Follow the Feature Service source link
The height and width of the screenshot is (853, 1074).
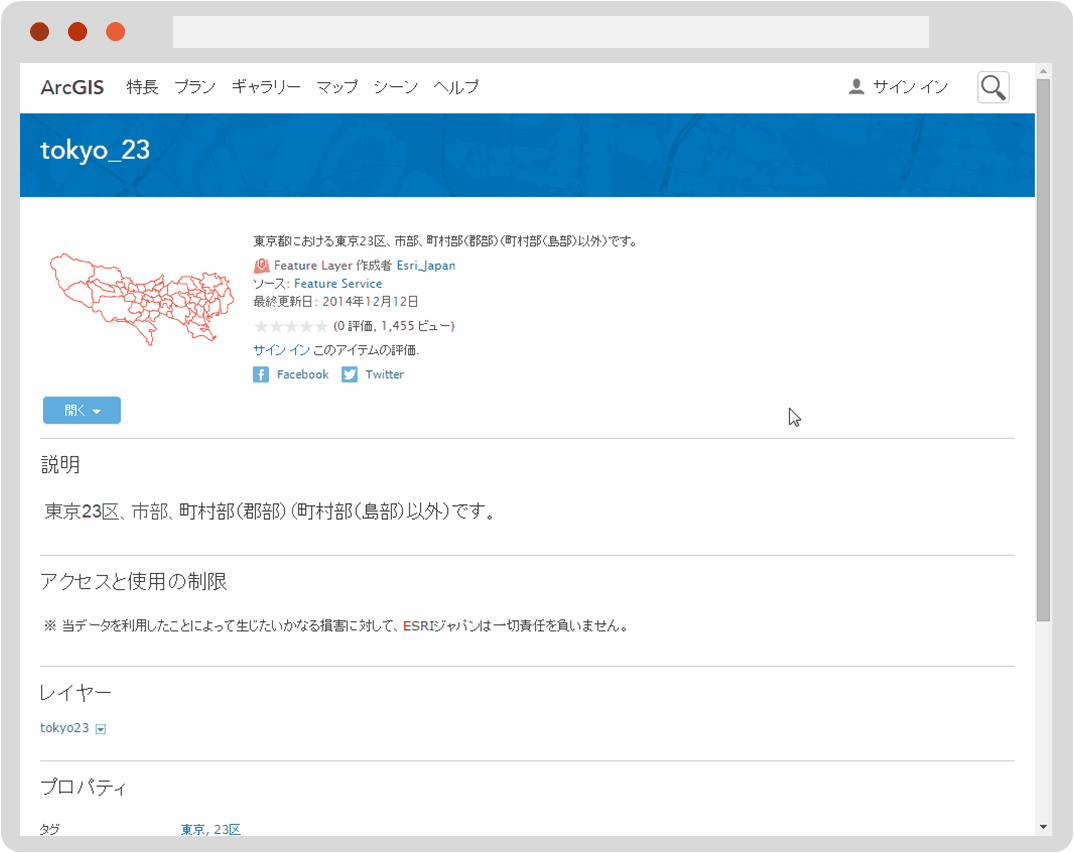click(x=338, y=284)
